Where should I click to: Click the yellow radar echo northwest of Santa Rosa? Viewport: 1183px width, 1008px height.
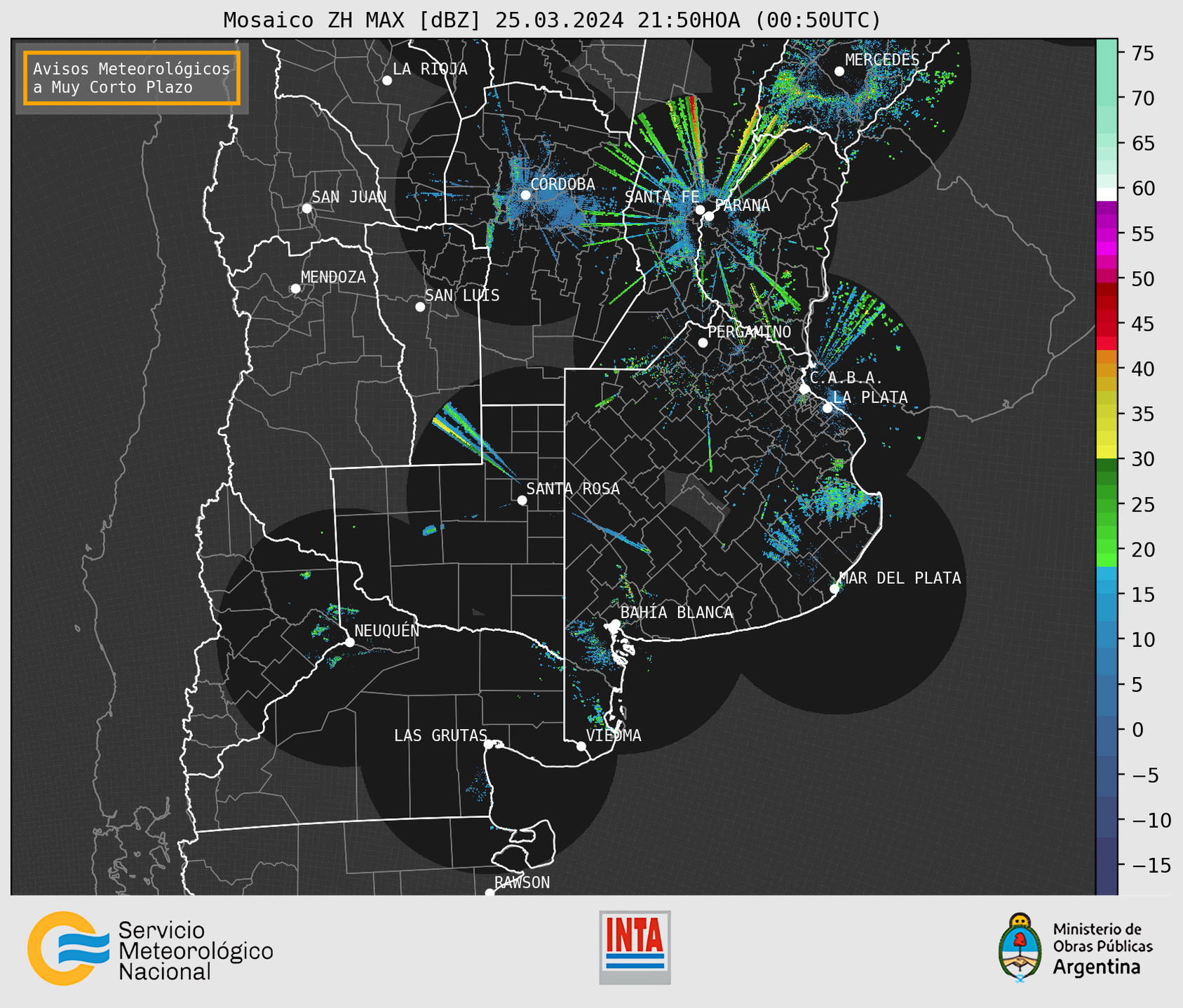451,433
